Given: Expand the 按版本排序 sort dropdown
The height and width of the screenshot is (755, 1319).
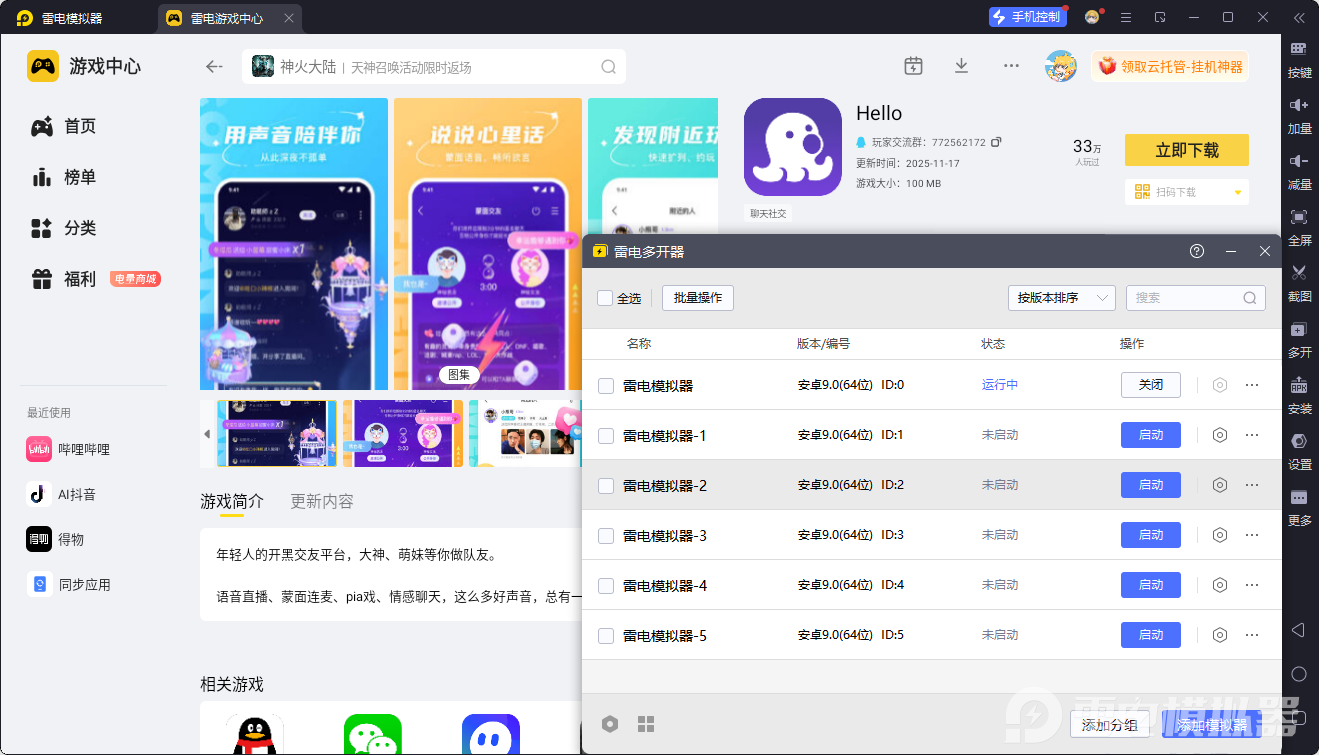Looking at the screenshot, I should [1061, 298].
